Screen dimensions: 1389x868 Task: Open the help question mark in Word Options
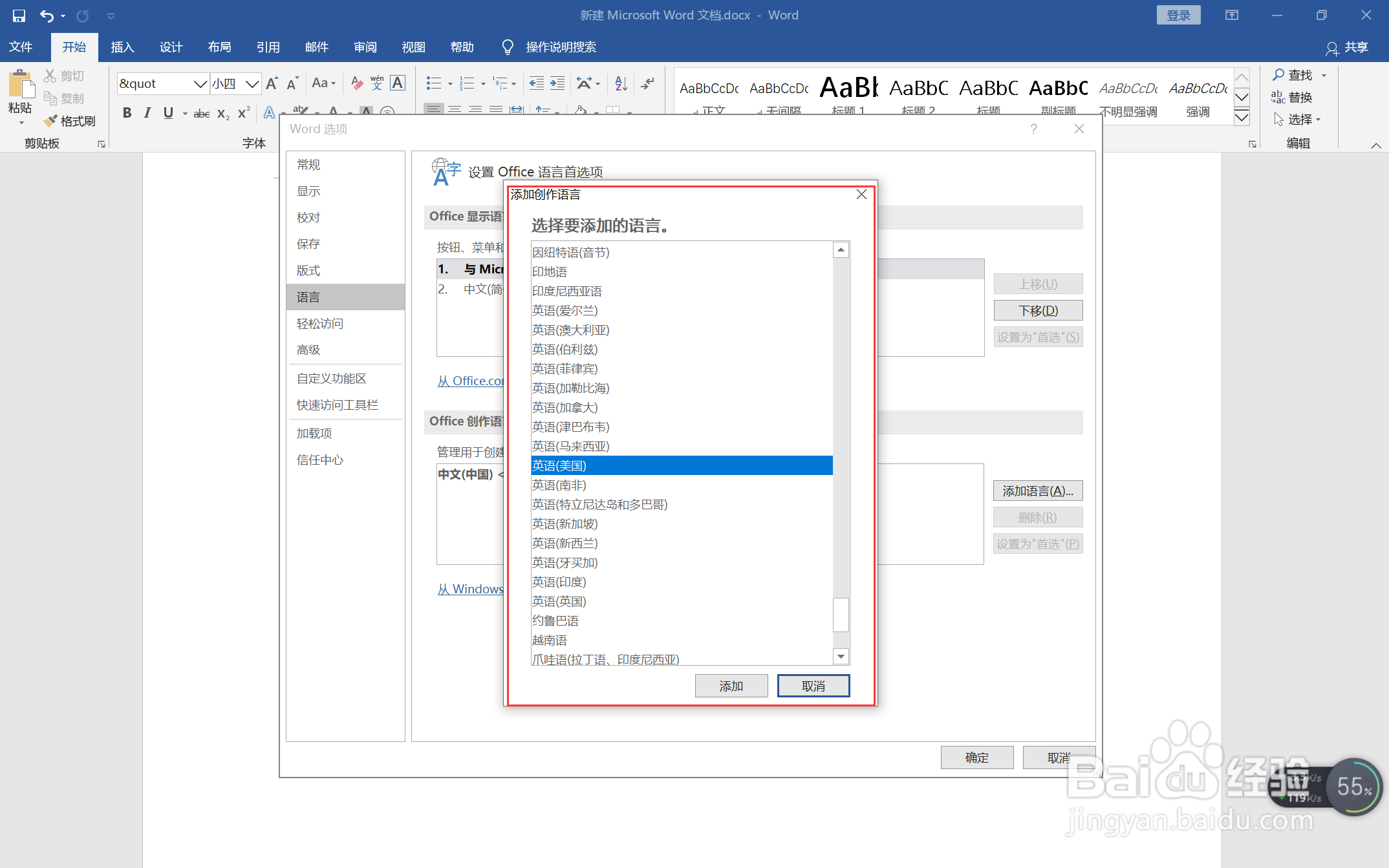(x=1033, y=129)
